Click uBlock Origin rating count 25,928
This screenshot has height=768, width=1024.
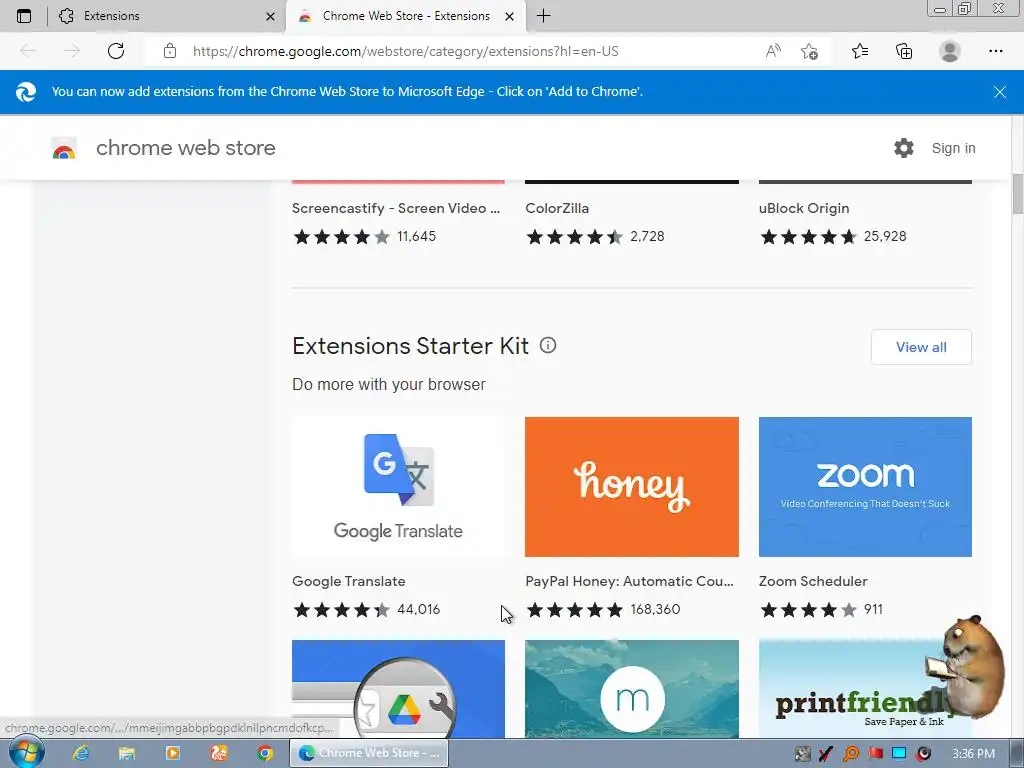[x=885, y=236]
